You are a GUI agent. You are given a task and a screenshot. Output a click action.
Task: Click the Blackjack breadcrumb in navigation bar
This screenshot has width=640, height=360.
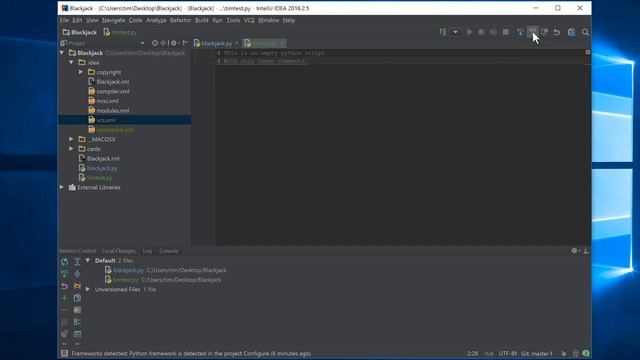click(80, 32)
